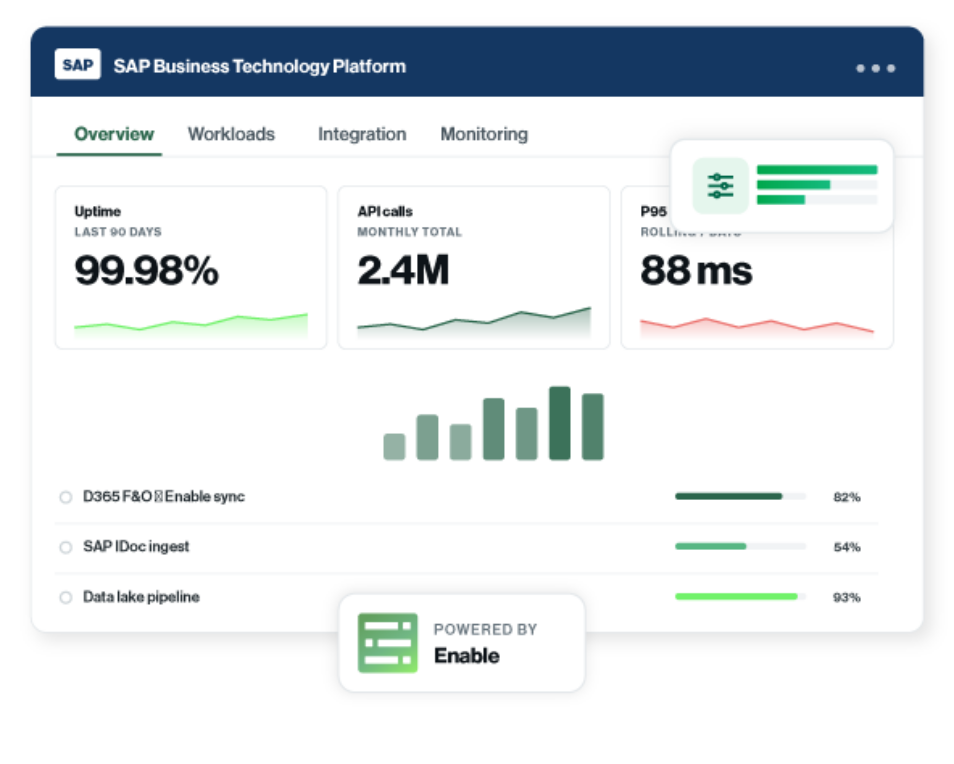Screen dimensions: 954x764
Task: Open the three-dot more options menu
Action: click(876, 68)
